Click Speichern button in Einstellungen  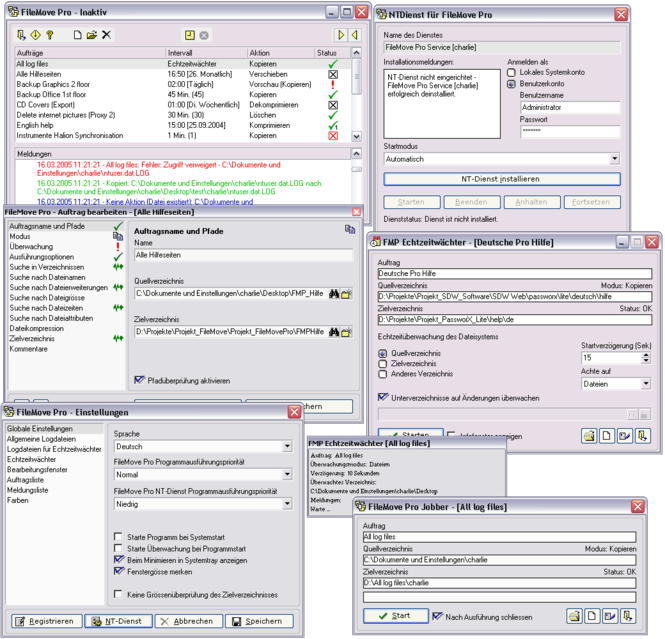click(x=259, y=621)
